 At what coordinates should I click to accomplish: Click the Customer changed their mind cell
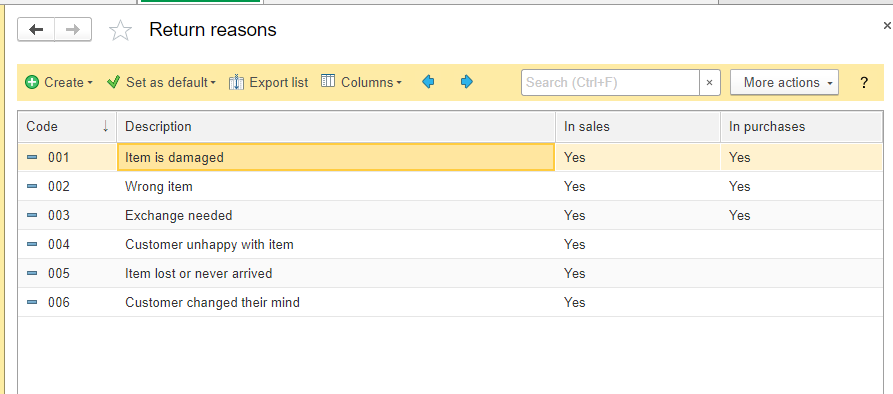pos(336,302)
